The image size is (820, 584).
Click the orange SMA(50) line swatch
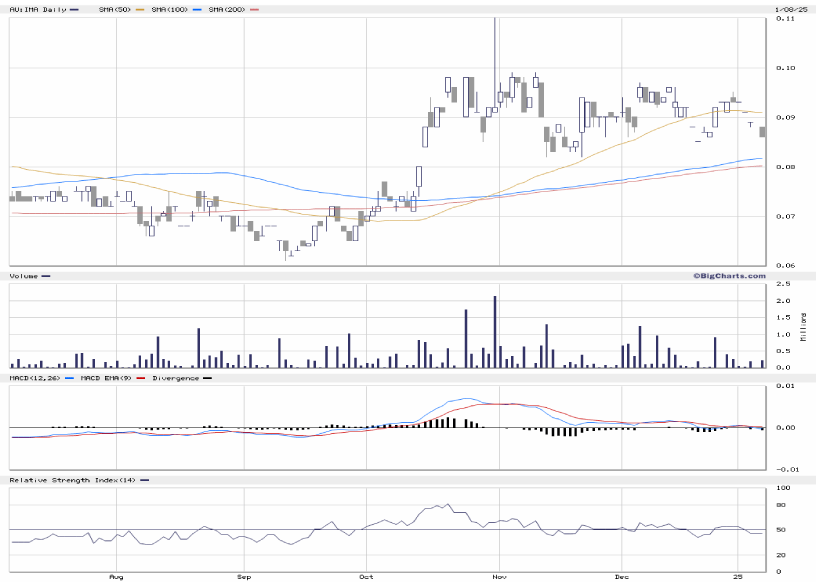coord(140,9)
